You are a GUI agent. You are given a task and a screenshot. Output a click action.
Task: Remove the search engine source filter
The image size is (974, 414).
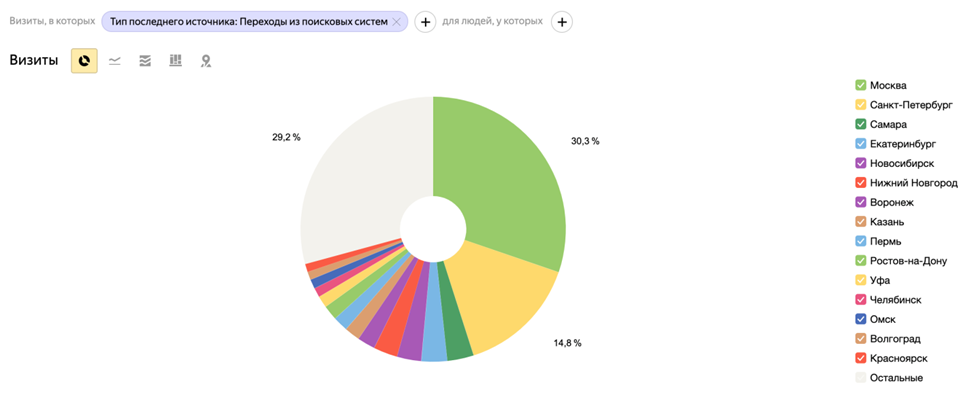396,21
